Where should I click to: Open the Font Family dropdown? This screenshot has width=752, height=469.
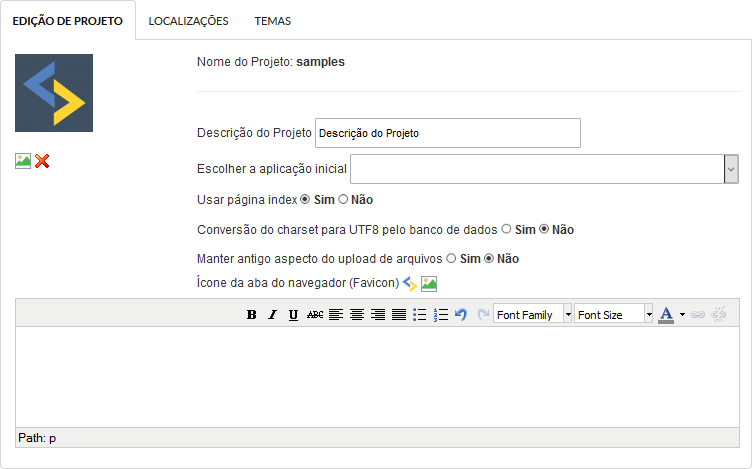click(x=568, y=314)
